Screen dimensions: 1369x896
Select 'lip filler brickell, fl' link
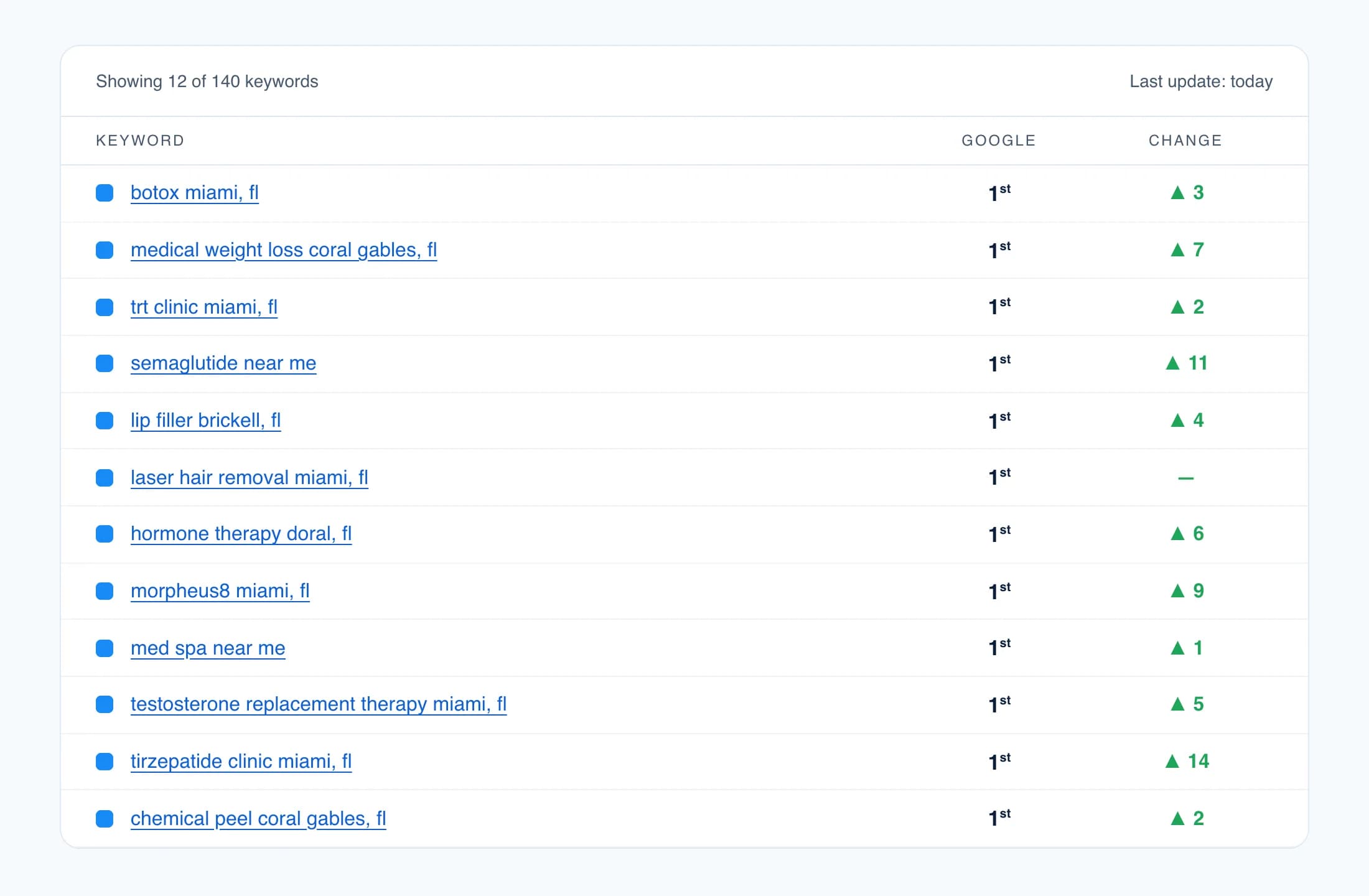206,421
